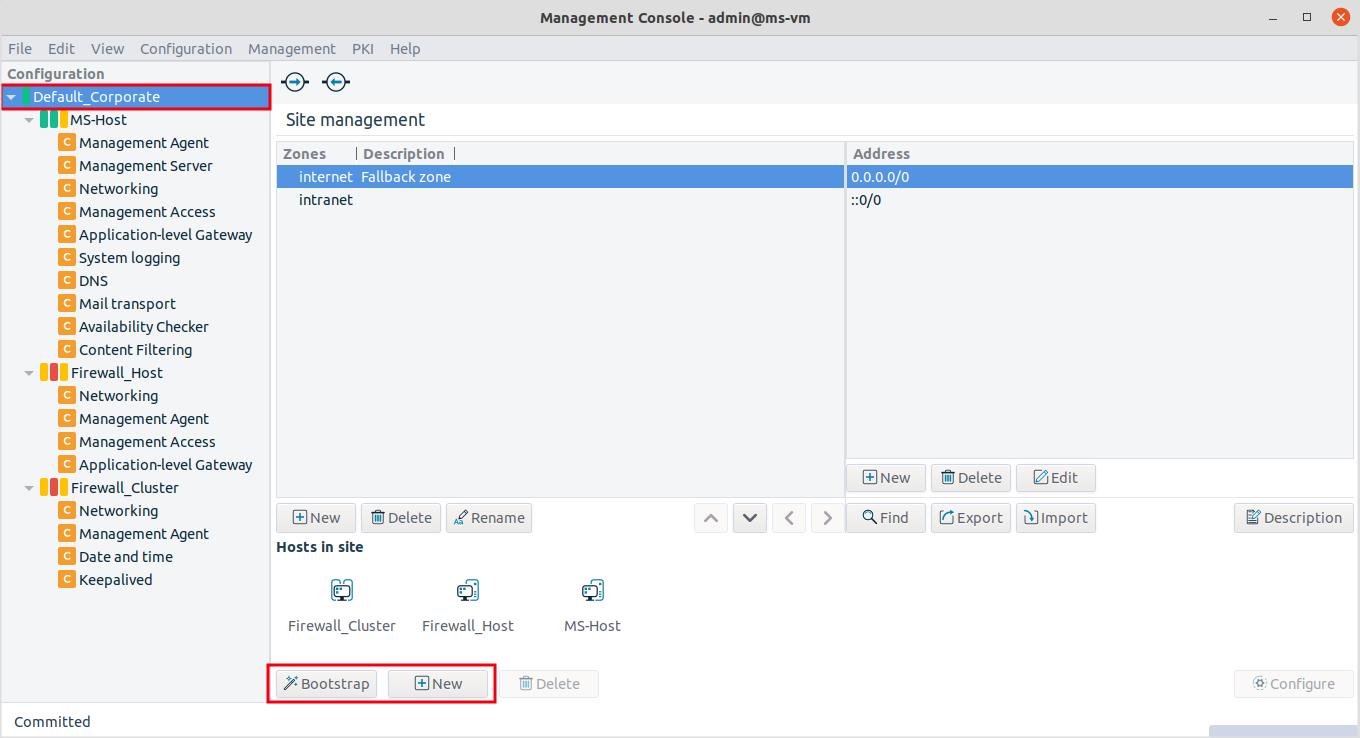1360x738 pixels.
Task: Select Management Agent under Firewall_Cluster
Action: pos(144,534)
